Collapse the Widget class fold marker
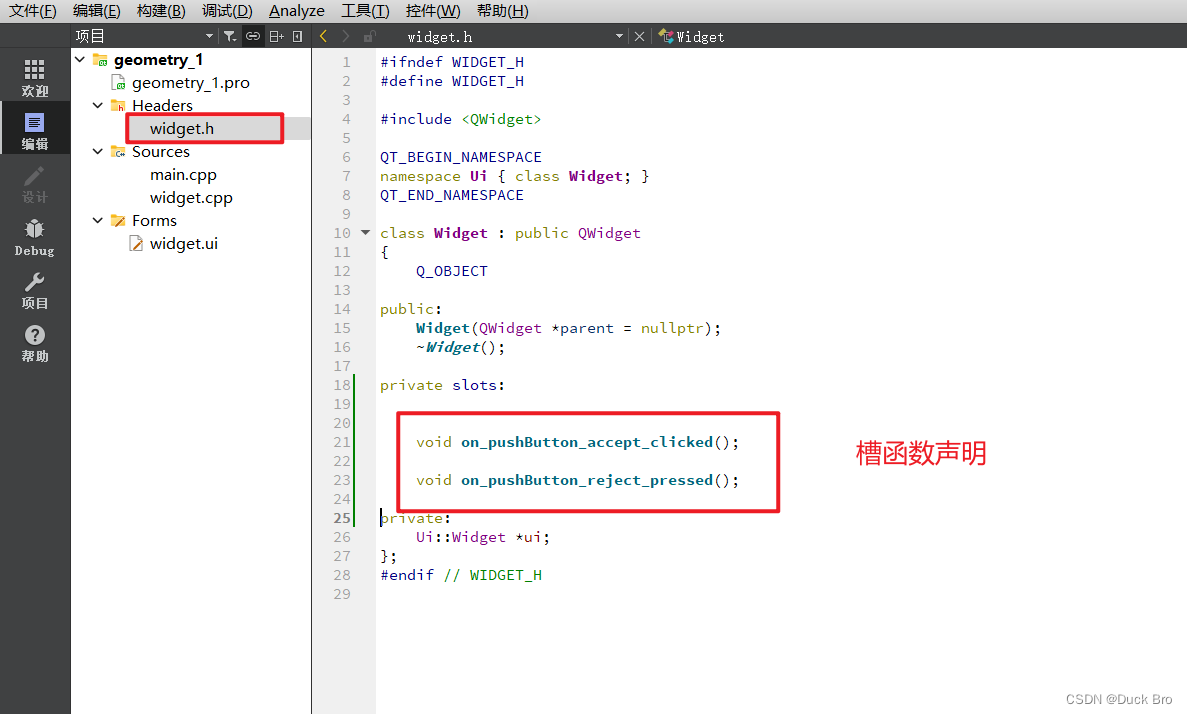This screenshot has width=1187, height=714. pyautogui.click(x=364, y=233)
